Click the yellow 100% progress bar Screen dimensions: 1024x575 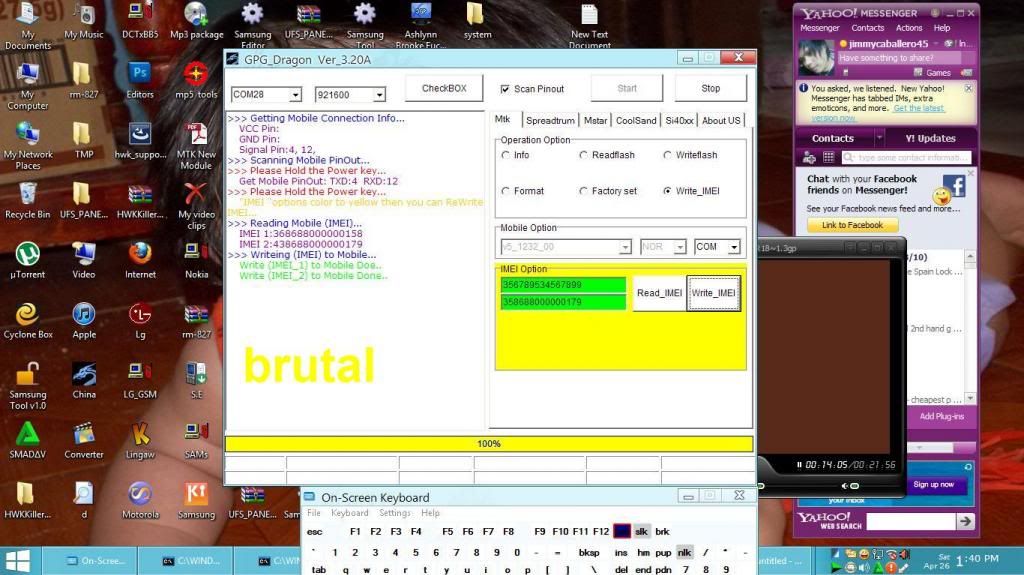tap(488, 444)
